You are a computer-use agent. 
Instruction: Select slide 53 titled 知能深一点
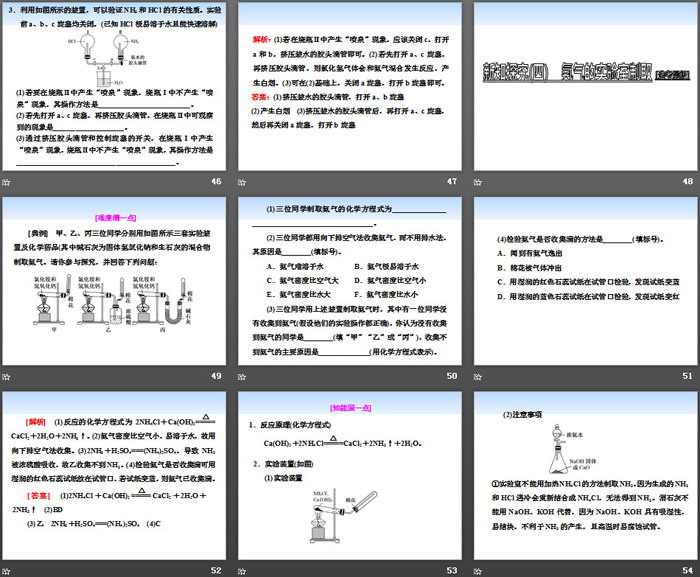click(x=349, y=476)
